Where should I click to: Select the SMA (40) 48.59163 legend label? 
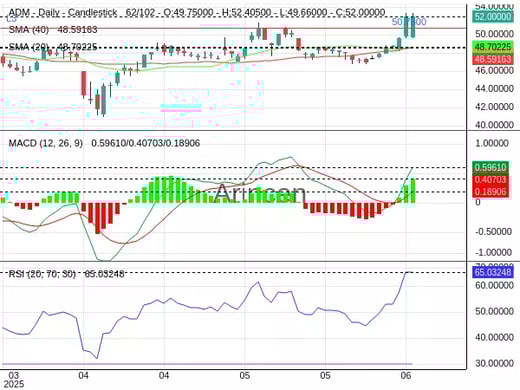coord(53,30)
